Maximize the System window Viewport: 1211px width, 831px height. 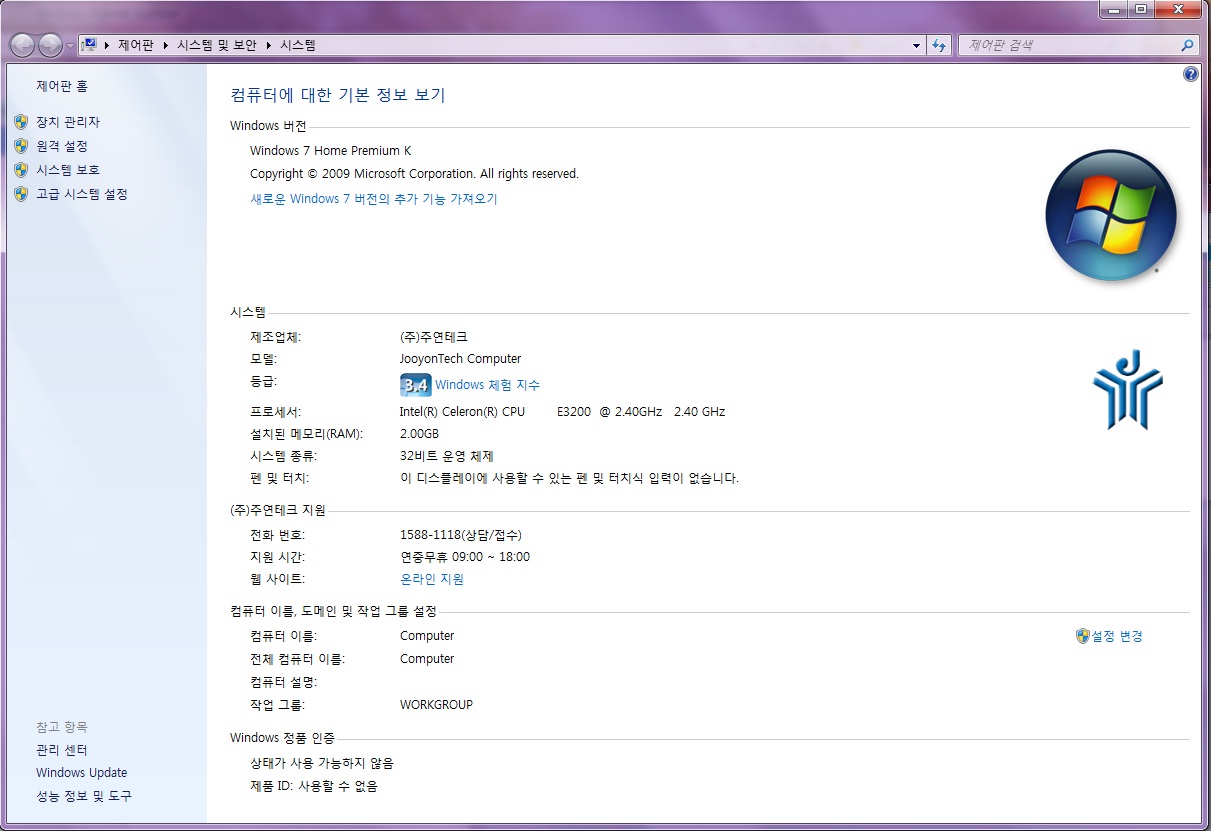(1140, 9)
